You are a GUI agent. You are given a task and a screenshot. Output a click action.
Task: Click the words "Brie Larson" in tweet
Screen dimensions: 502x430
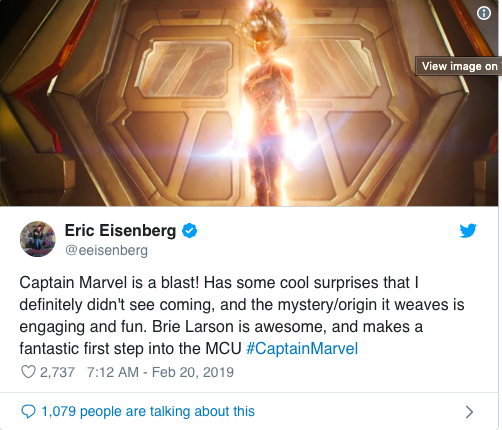coord(193,327)
